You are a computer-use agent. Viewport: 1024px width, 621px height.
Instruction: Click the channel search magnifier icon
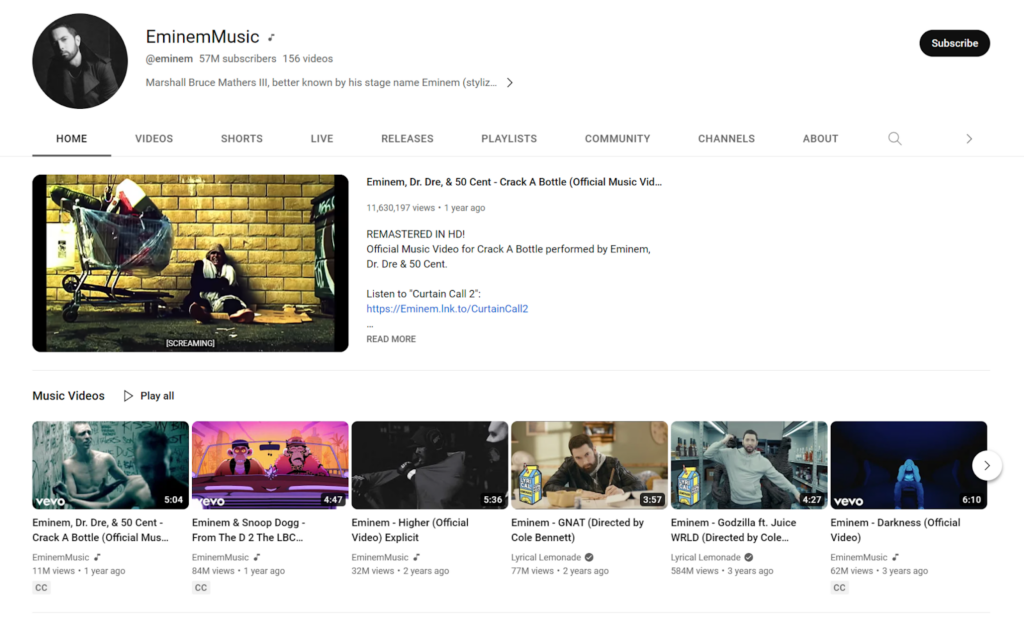(895, 138)
